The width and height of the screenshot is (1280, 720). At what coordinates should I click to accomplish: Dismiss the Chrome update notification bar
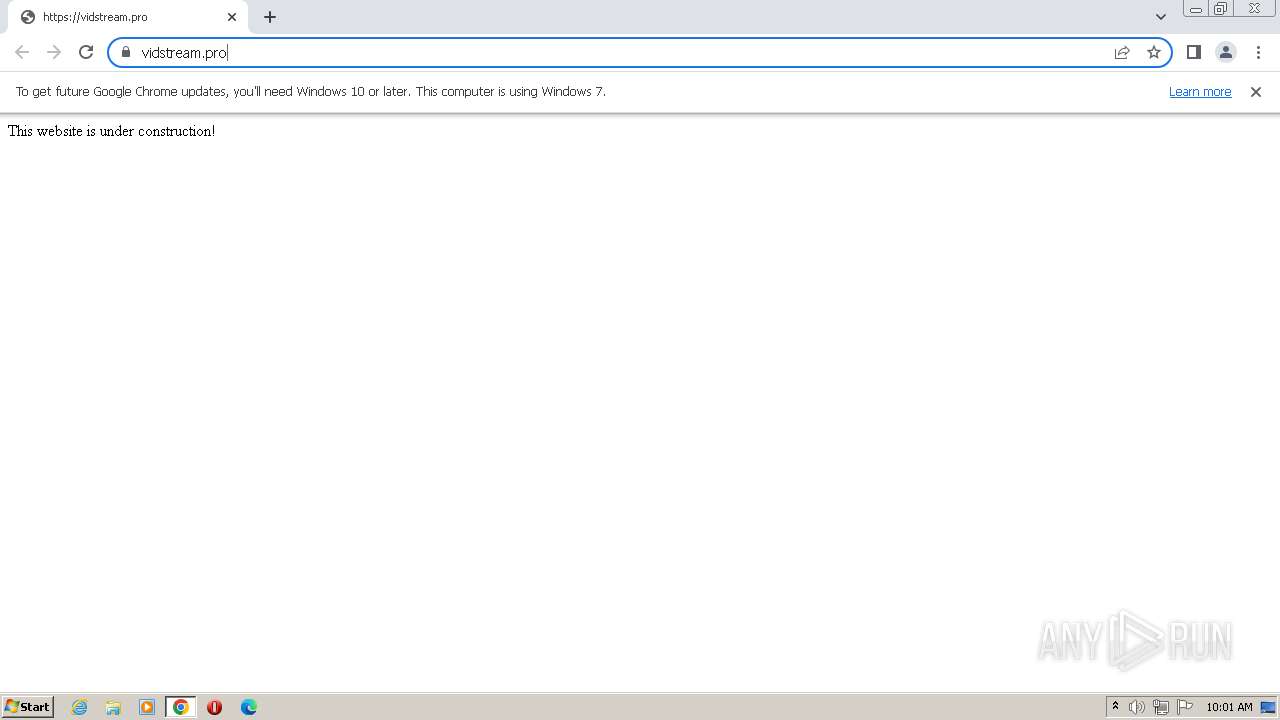[1255, 91]
